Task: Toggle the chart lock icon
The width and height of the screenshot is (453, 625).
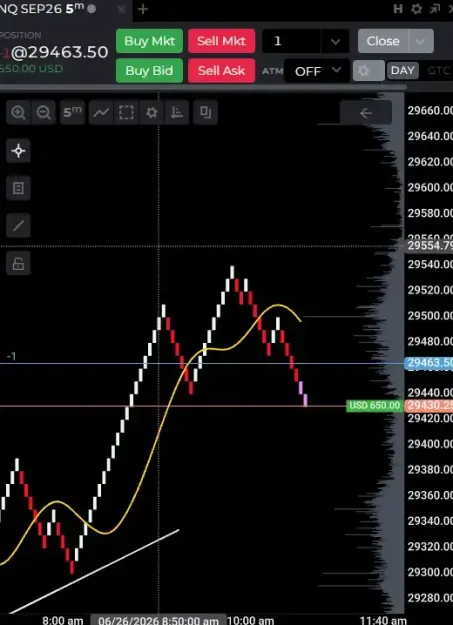Action: click(18, 263)
